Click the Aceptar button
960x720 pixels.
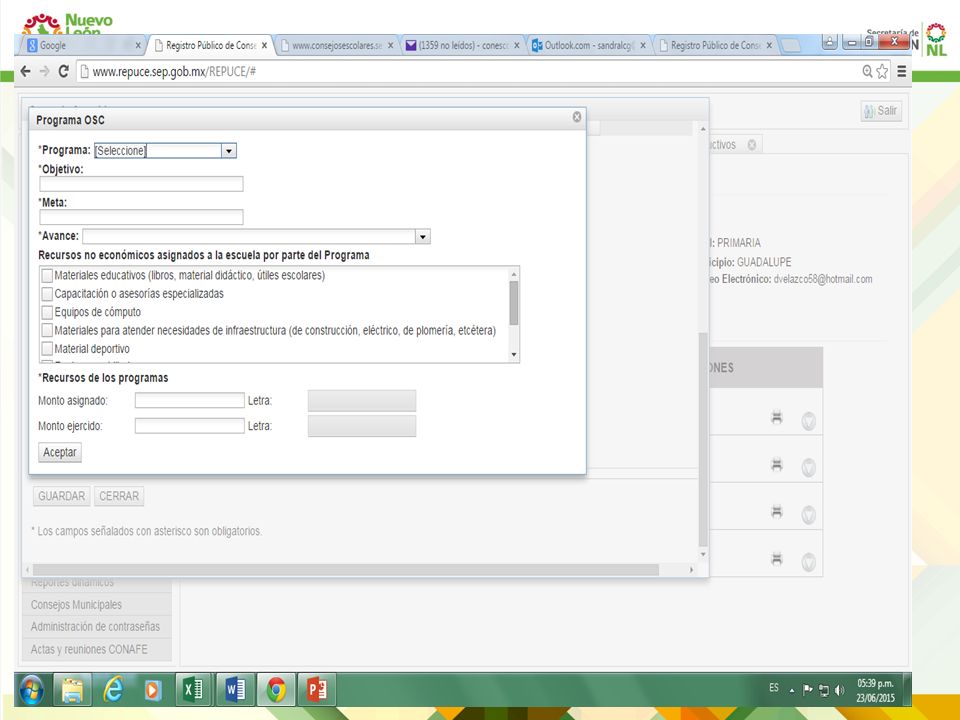point(60,452)
